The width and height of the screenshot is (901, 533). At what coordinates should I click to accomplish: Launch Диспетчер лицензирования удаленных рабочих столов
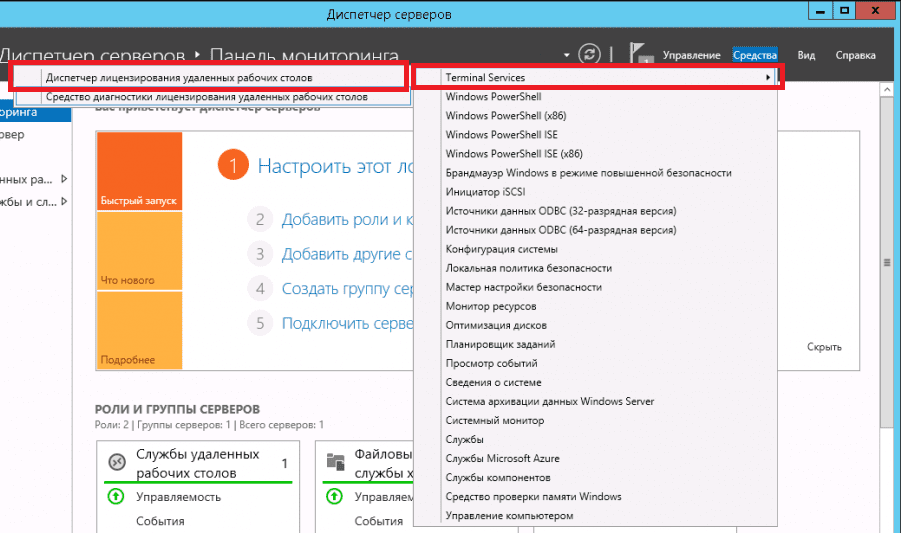click(x=179, y=77)
